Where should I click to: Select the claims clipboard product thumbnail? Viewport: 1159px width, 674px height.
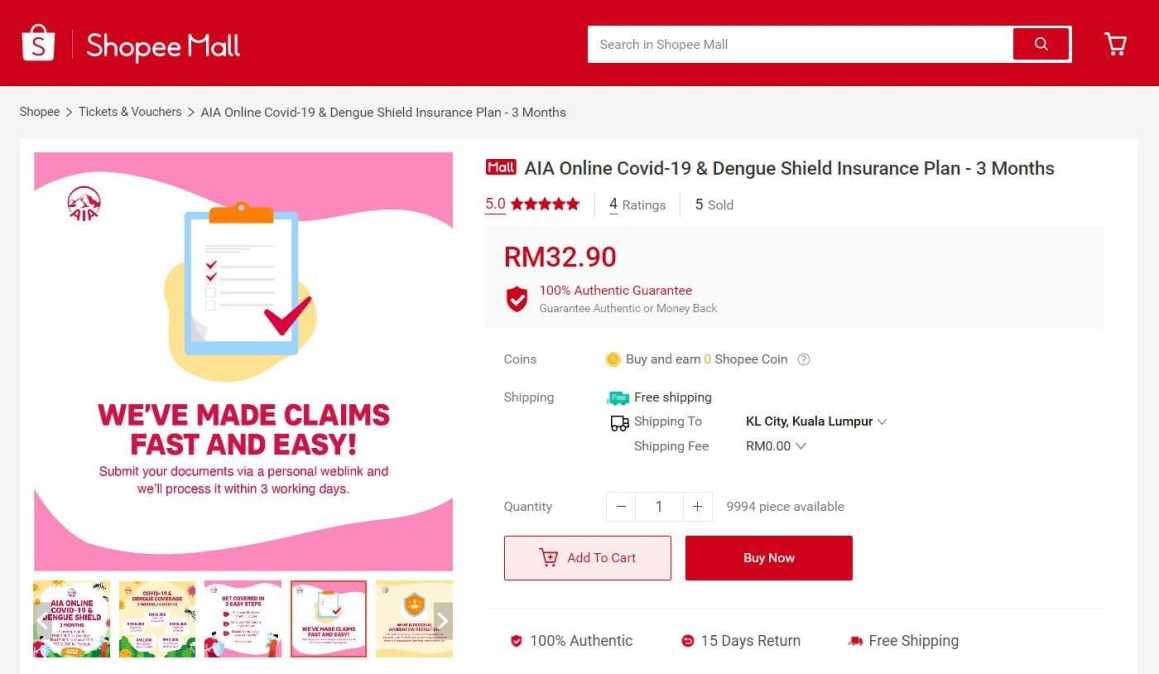(328, 618)
